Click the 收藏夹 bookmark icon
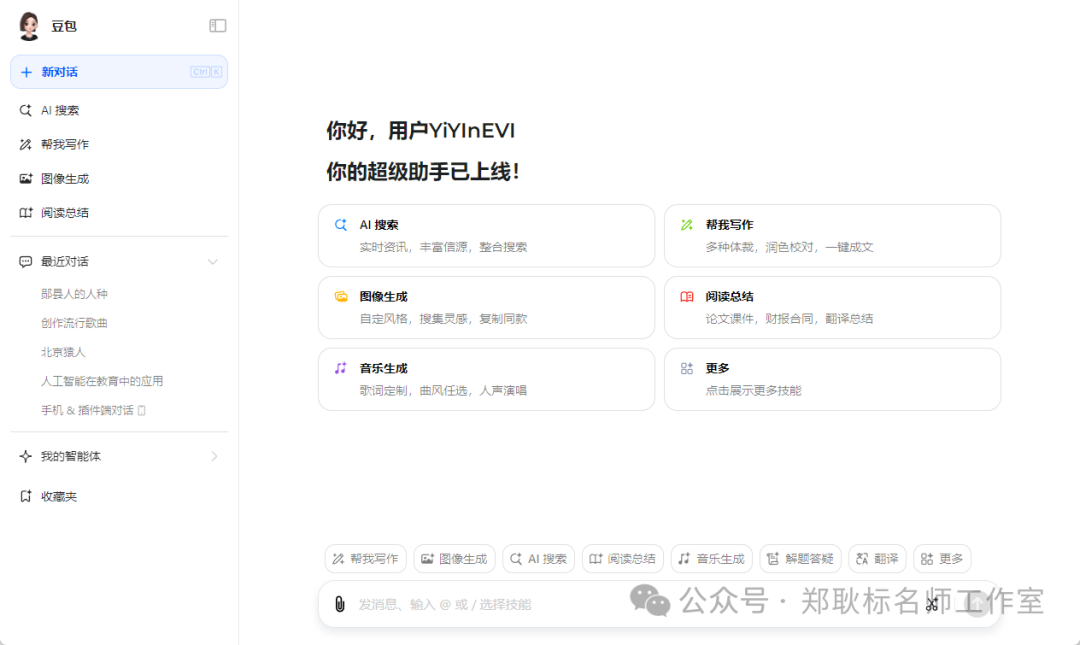The image size is (1080, 645). click(x=25, y=496)
